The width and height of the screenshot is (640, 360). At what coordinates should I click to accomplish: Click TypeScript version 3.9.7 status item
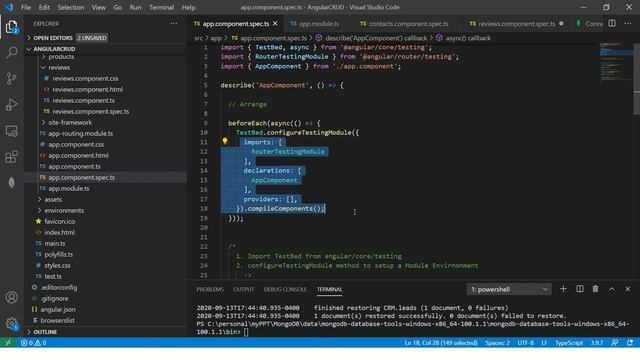point(597,343)
